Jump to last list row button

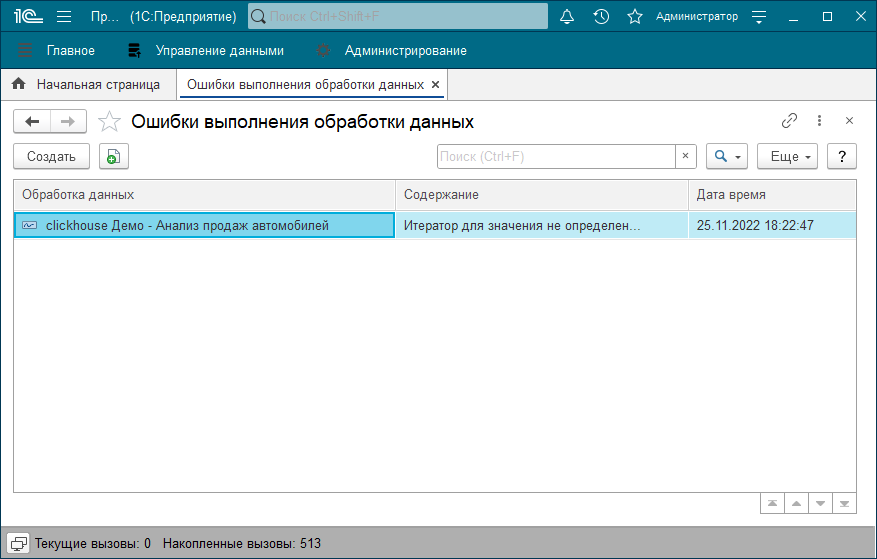coord(845,504)
